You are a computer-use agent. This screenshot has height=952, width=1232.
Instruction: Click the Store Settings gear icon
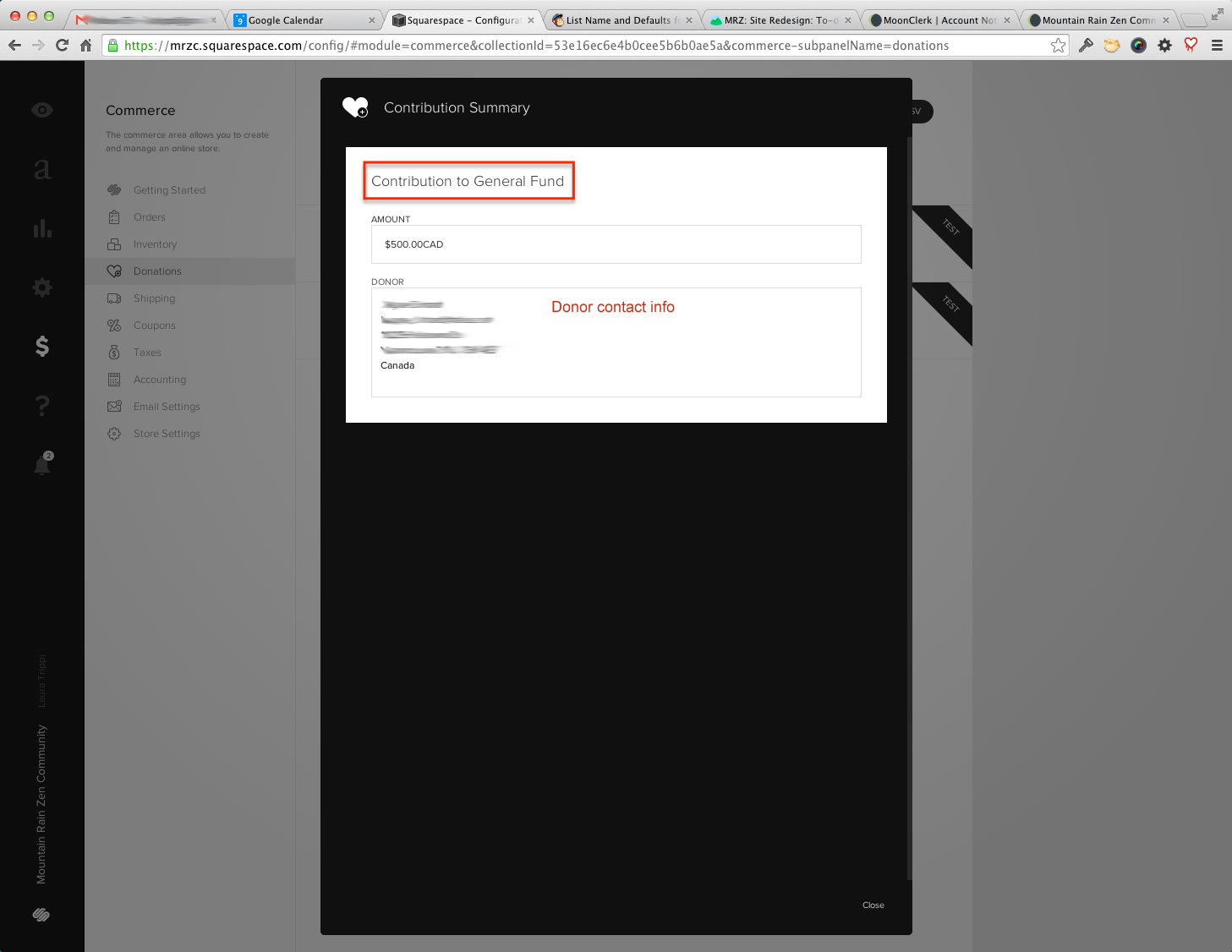point(114,434)
